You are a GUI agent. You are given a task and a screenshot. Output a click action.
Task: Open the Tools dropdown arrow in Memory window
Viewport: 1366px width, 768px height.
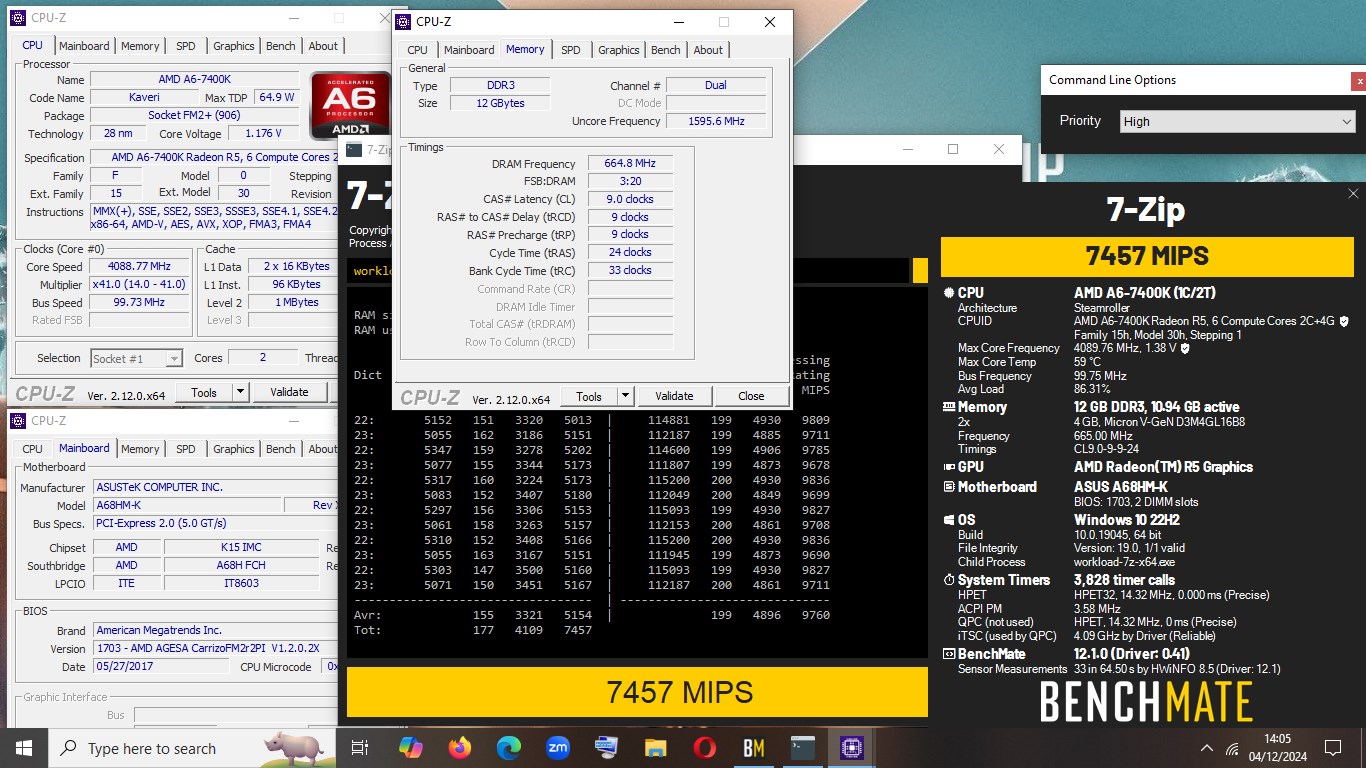[626, 396]
